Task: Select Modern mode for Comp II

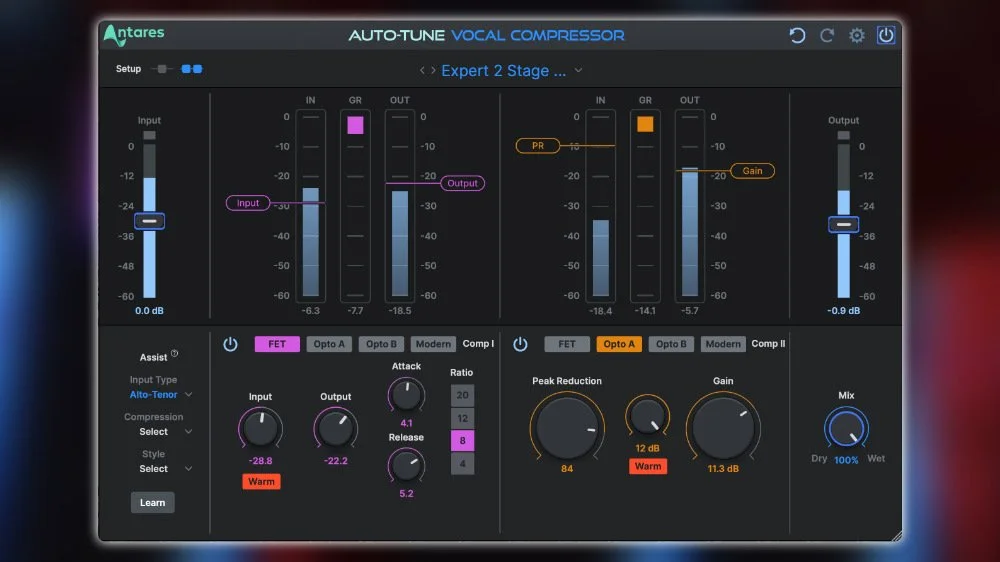Action: [723, 344]
